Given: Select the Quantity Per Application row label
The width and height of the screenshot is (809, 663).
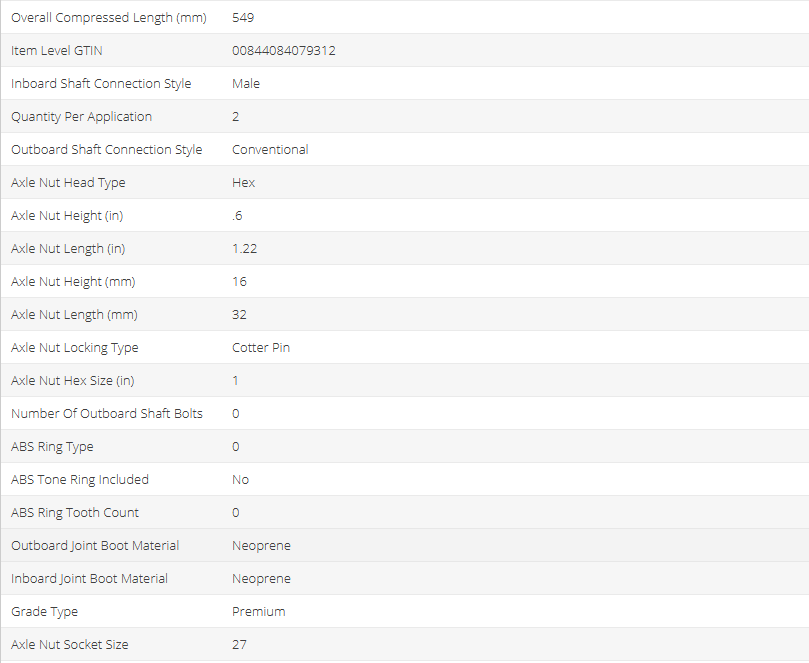Looking at the screenshot, I should click(x=81, y=117).
